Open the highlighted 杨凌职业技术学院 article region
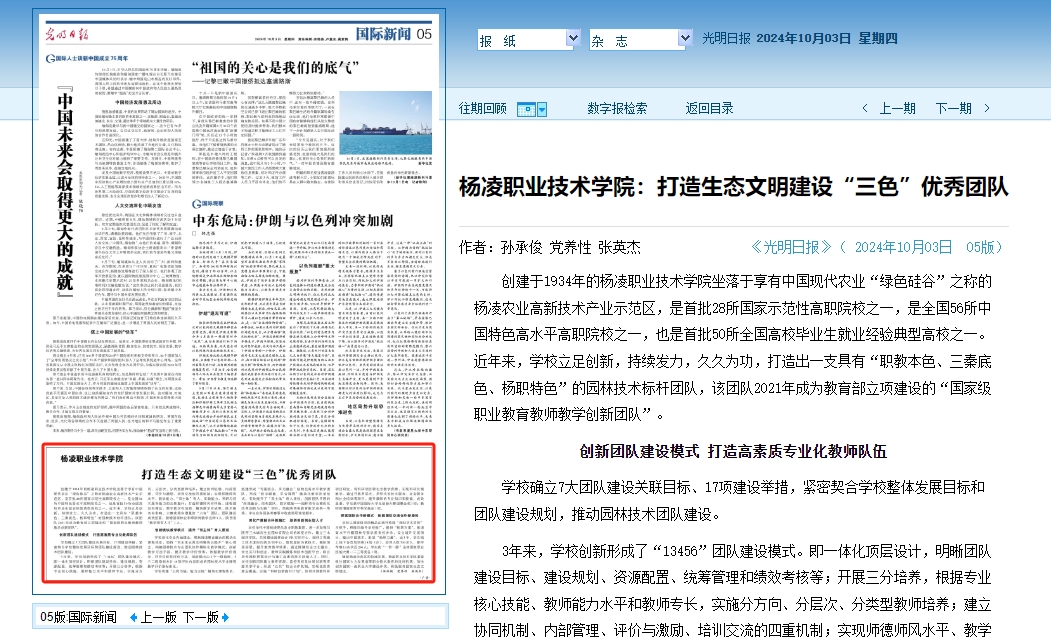Viewport: 1051px width, 639px height. click(238, 513)
